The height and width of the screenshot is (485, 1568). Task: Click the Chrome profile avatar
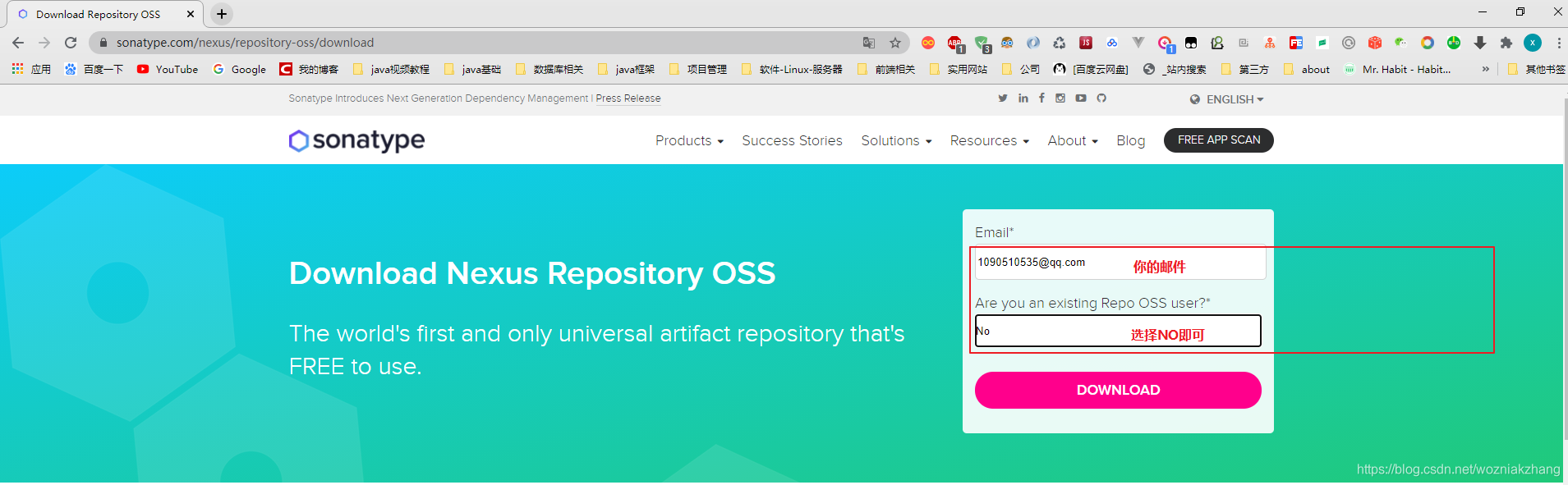pyautogui.click(x=1533, y=43)
